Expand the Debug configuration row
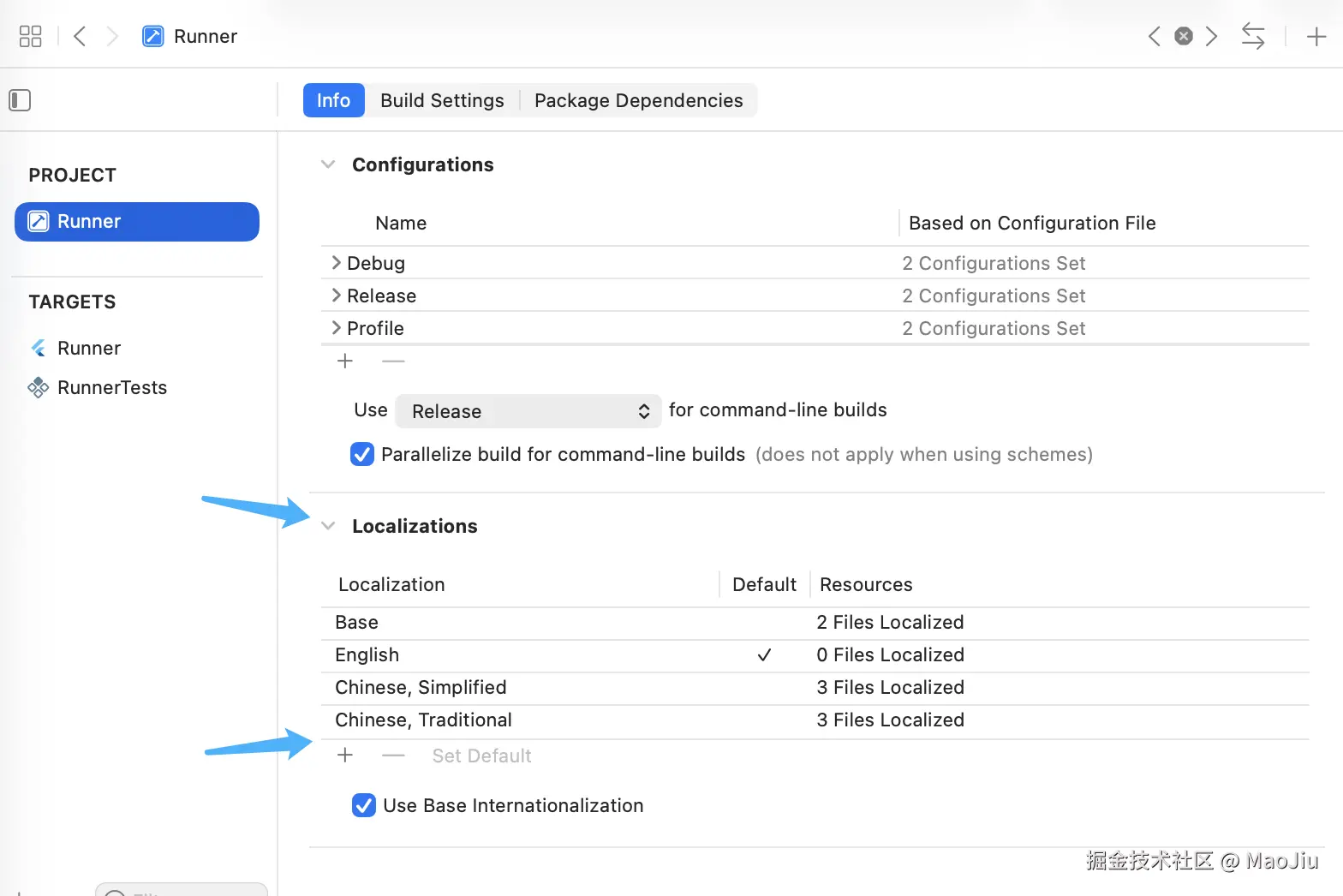1343x896 pixels. tap(336, 263)
